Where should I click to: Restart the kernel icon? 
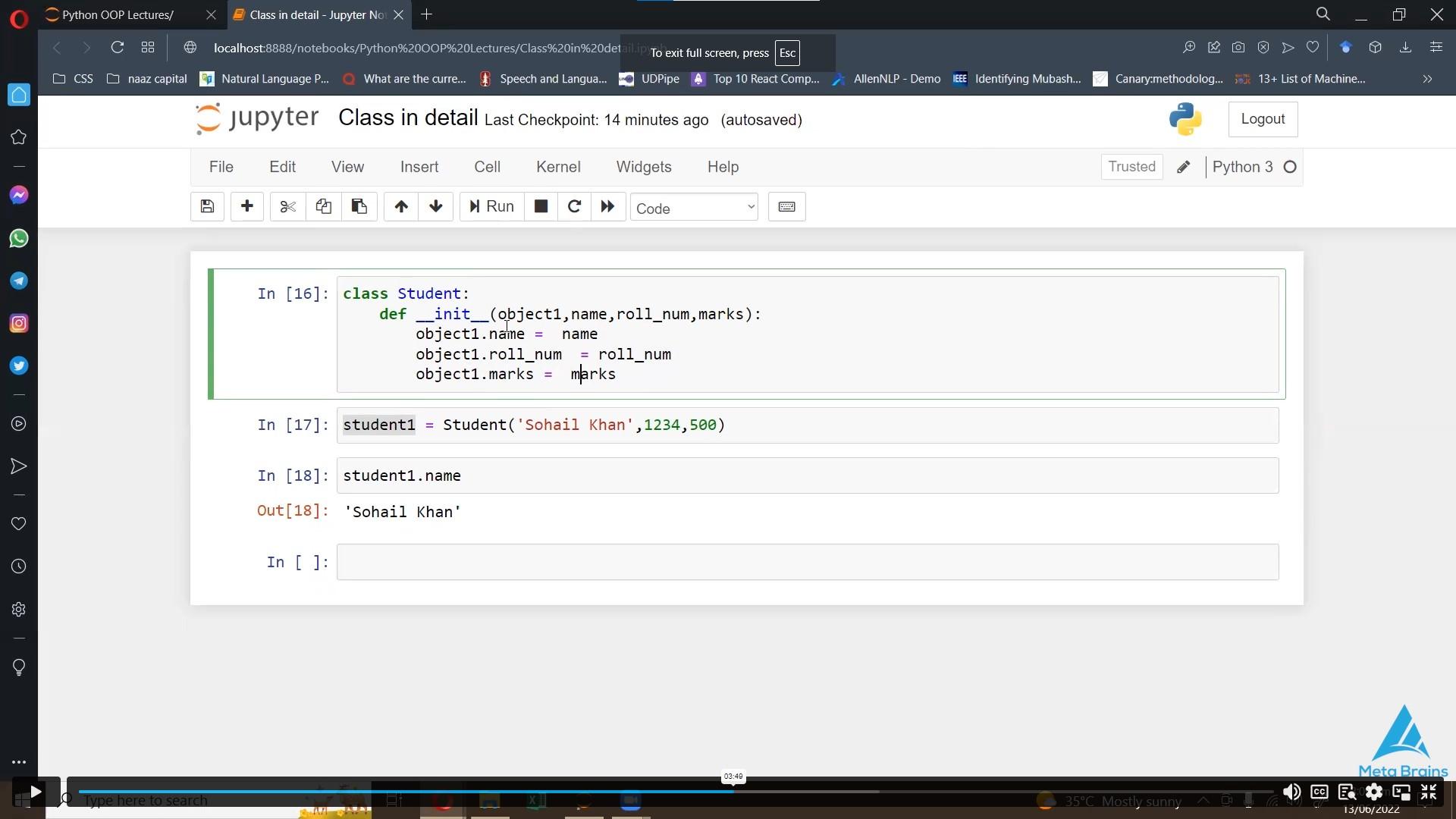coord(574,206)
